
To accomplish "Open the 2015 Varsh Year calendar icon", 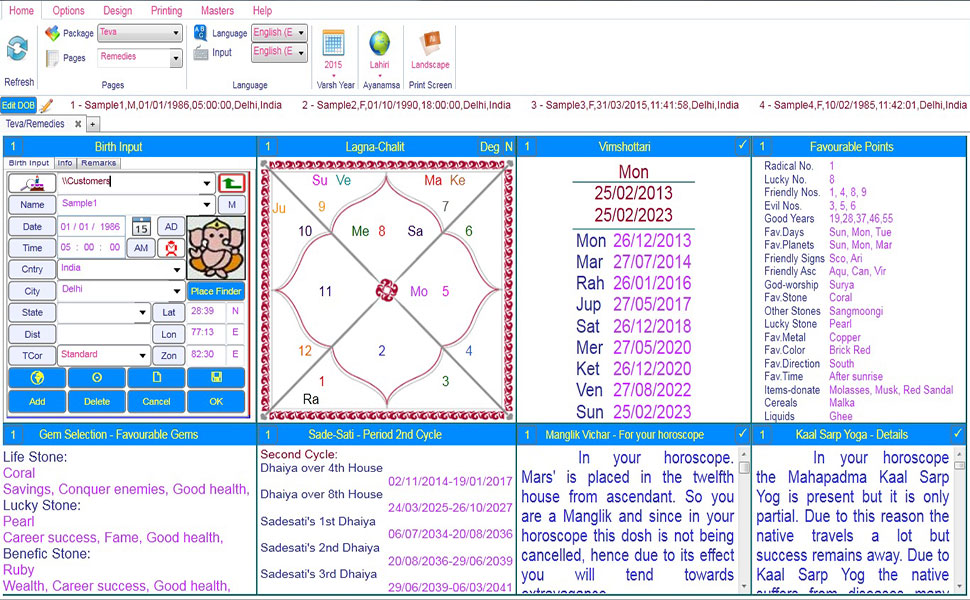I will coord(333,43).
